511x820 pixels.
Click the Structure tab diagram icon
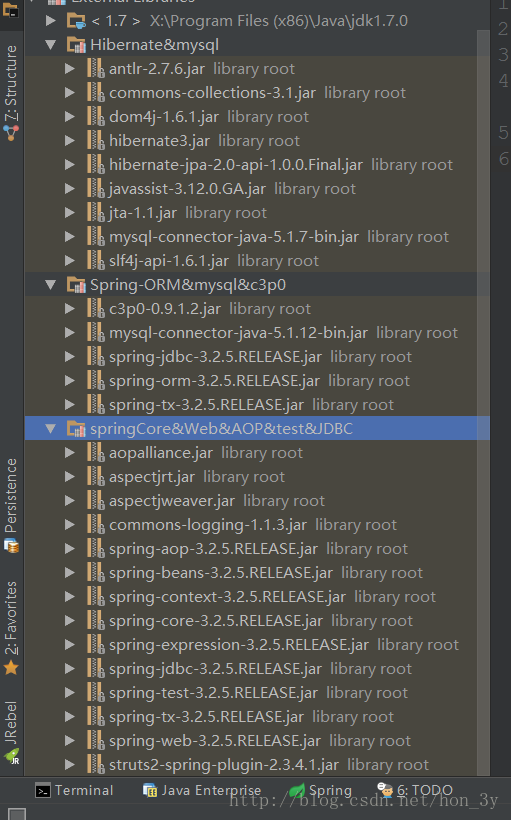pos(11,133)
